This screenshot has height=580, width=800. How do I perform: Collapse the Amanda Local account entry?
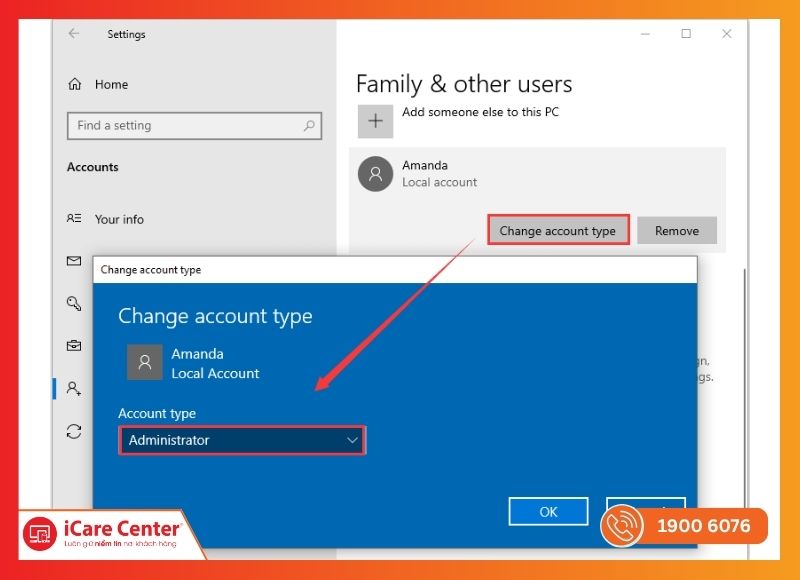click(537, 174)
